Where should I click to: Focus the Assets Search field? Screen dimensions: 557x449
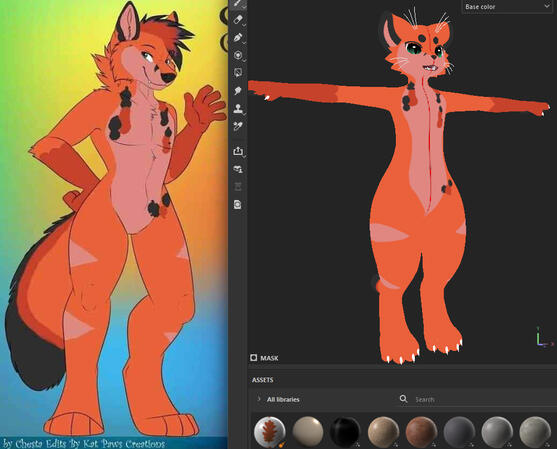coord(483,400)
